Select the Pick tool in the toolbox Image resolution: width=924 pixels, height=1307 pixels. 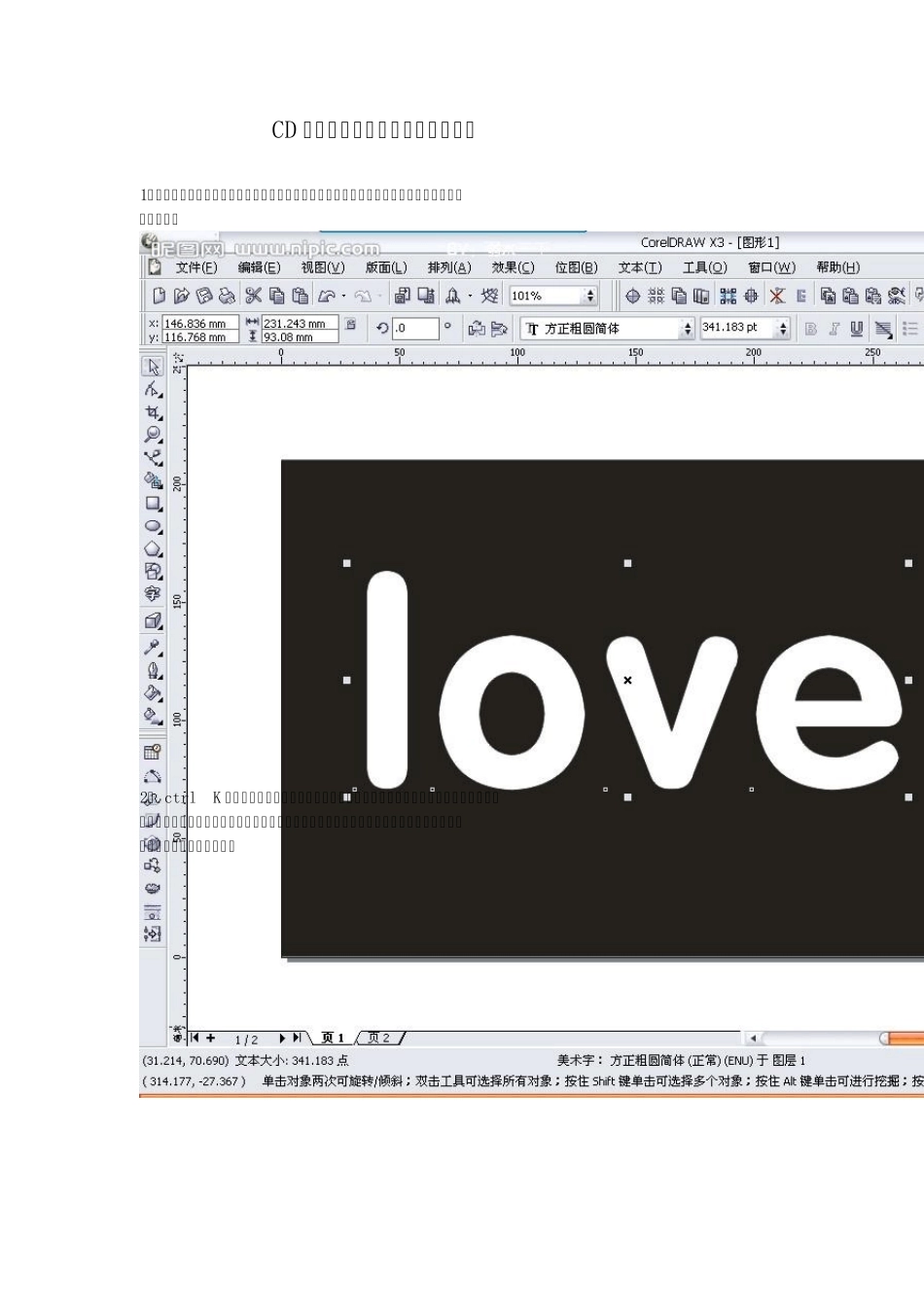pyautogui.click(x=153, y=367)
